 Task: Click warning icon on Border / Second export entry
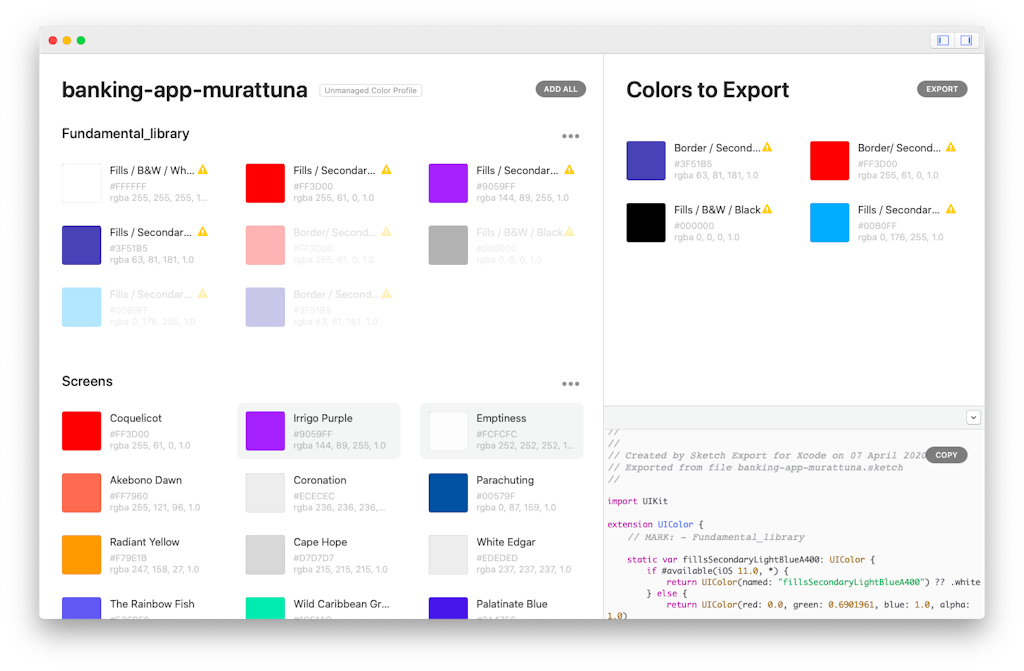767,147
